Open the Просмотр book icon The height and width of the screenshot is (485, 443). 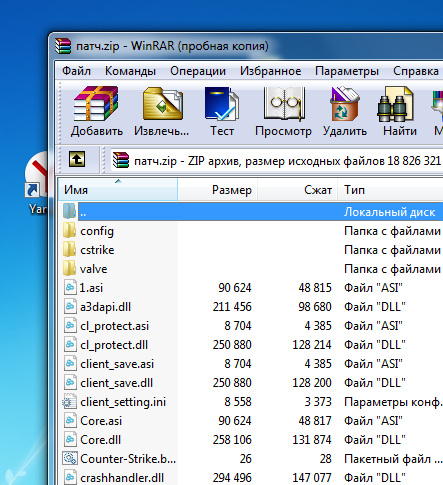[284, 104]
